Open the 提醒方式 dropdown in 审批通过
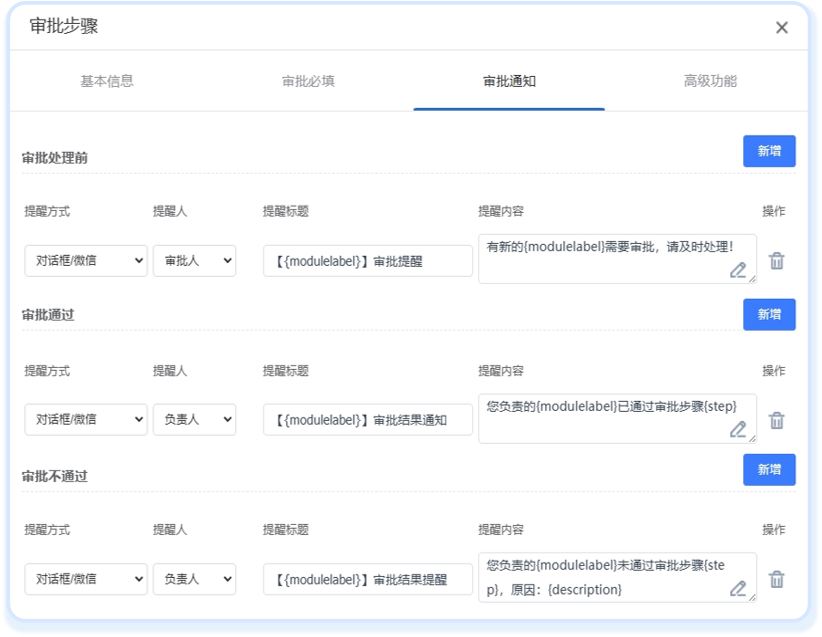 click(85, 418)
